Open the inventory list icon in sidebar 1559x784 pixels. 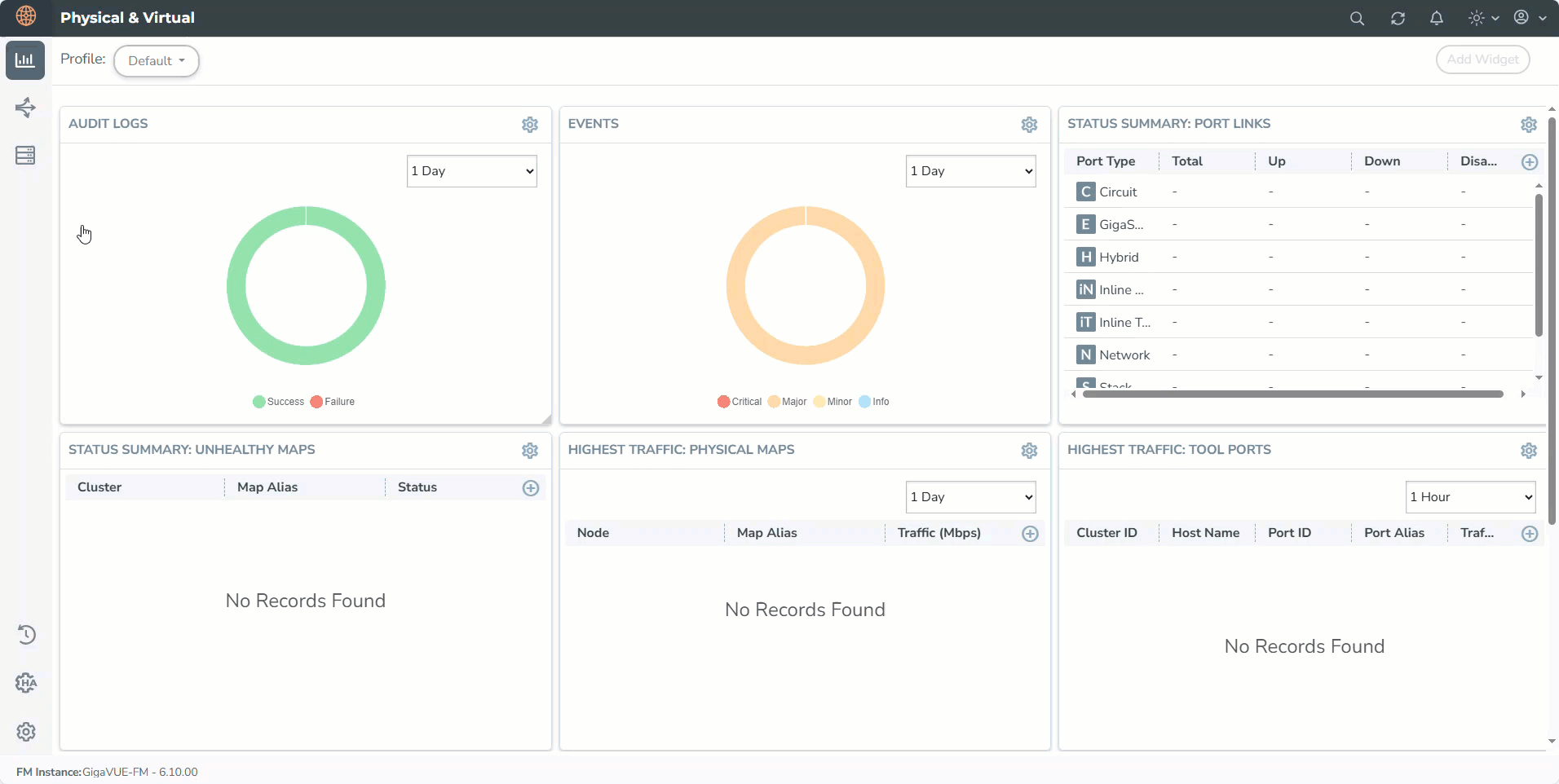point(25,156)
